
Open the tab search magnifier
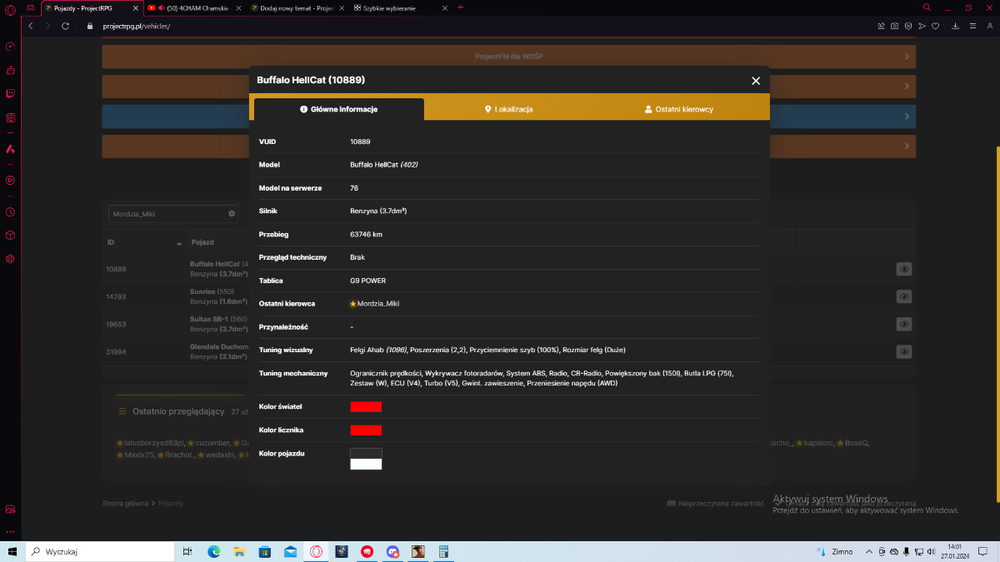[927, 8]
